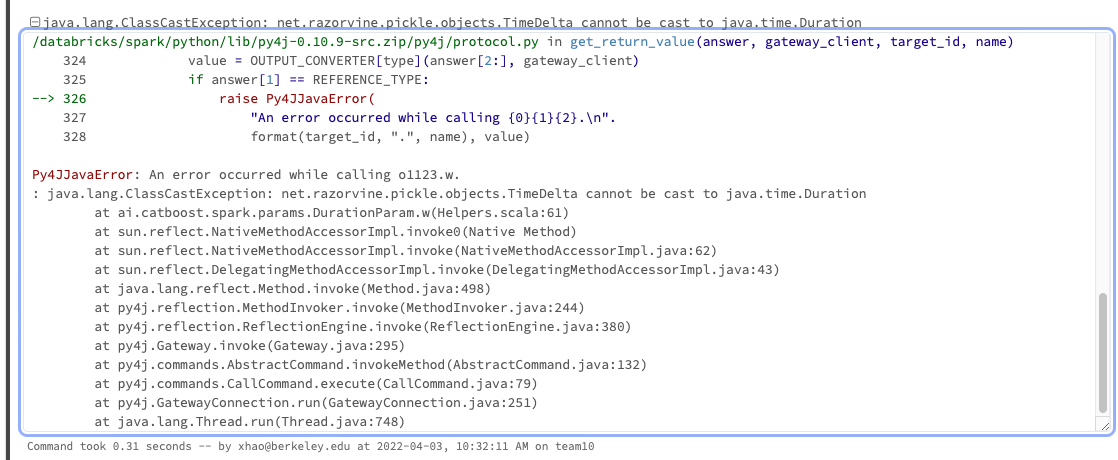The width and height of the screenshot is (1118, 460).
Task: Click the MethodInvoker.java:244 stack frame
Action: [x=339, y=308]
